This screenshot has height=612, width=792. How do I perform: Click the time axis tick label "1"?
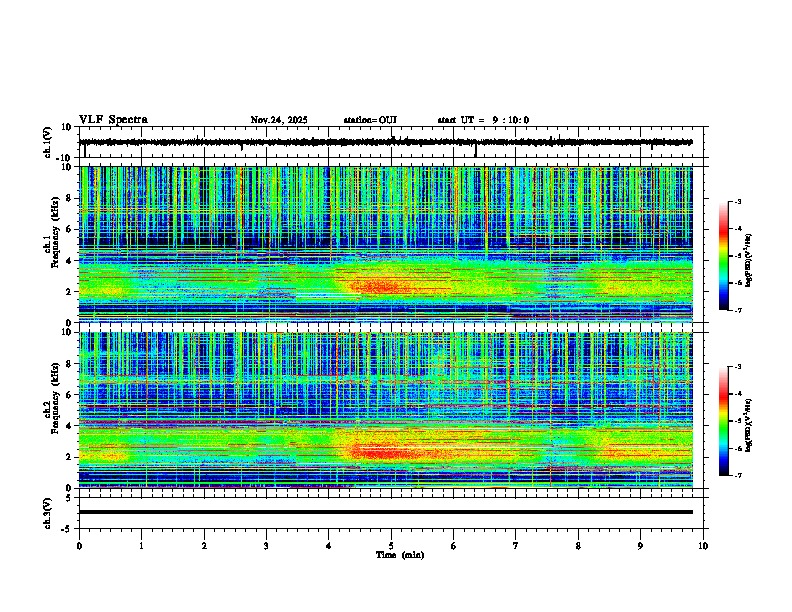point(141,546)
